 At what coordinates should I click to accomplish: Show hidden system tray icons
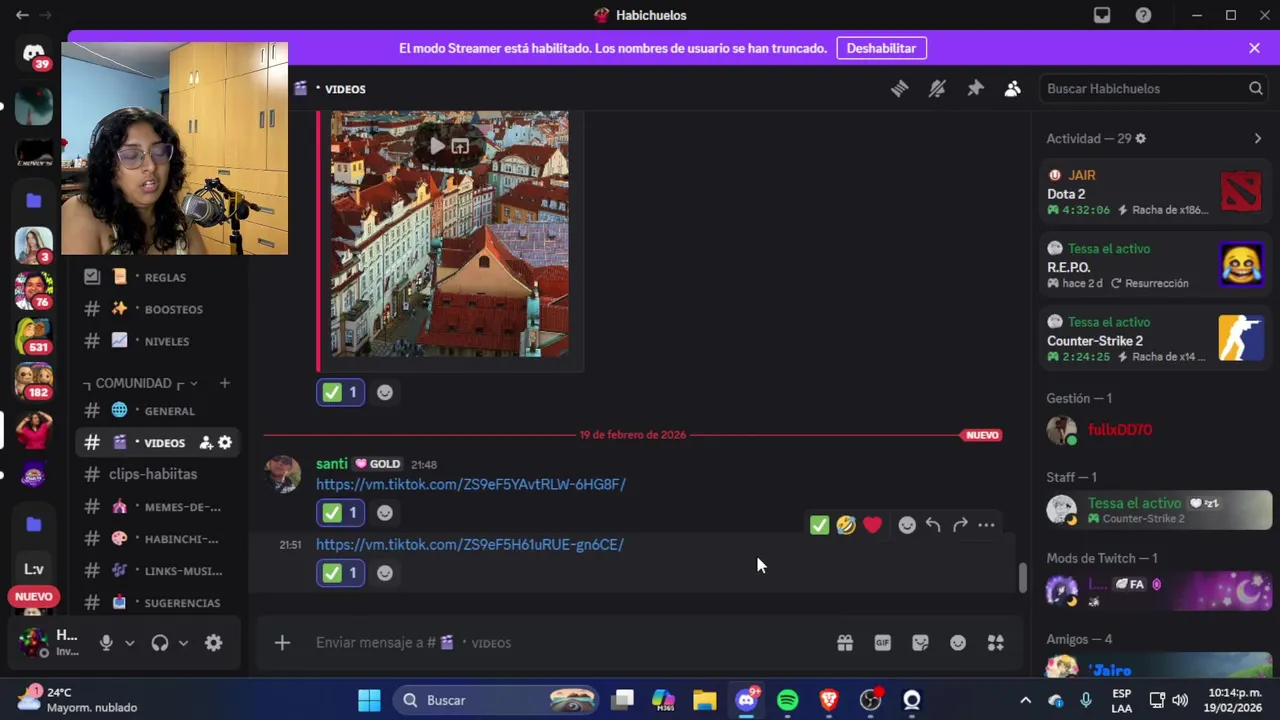tap(1025, 700)
